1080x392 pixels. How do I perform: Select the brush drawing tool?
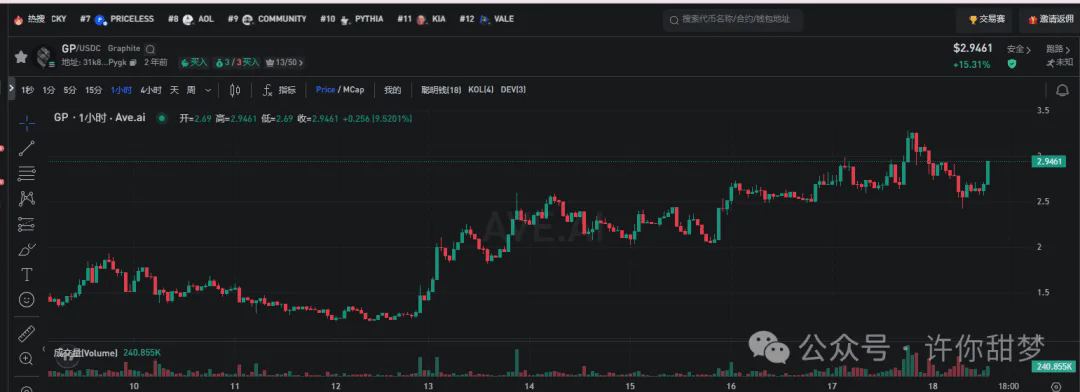pyautogui.click(x=27, y=249)
